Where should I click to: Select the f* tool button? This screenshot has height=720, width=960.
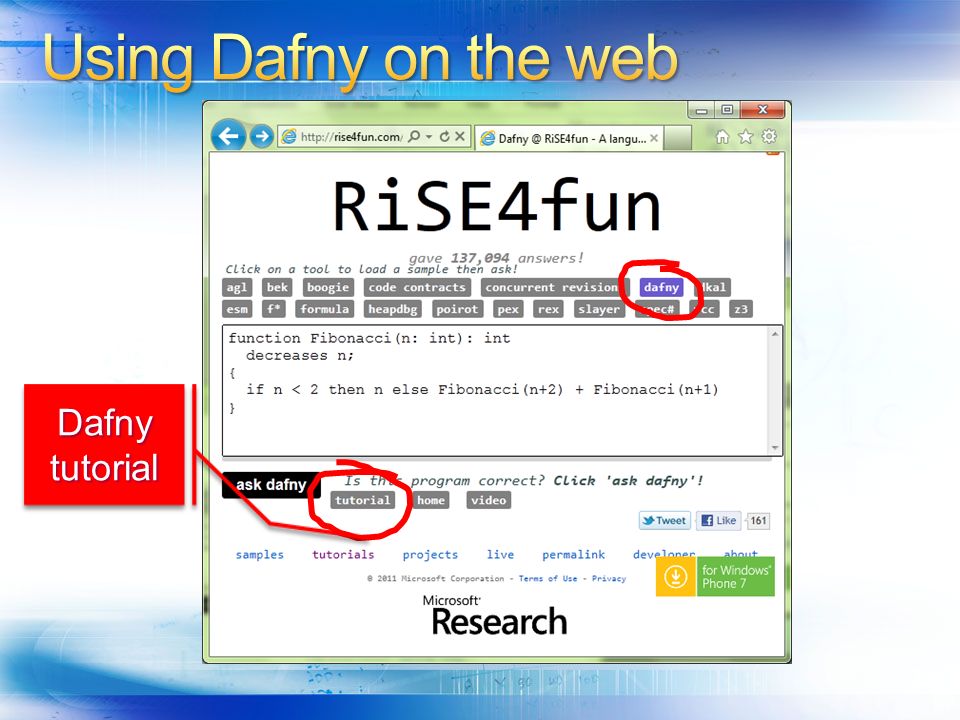click(x=274, y=309)
